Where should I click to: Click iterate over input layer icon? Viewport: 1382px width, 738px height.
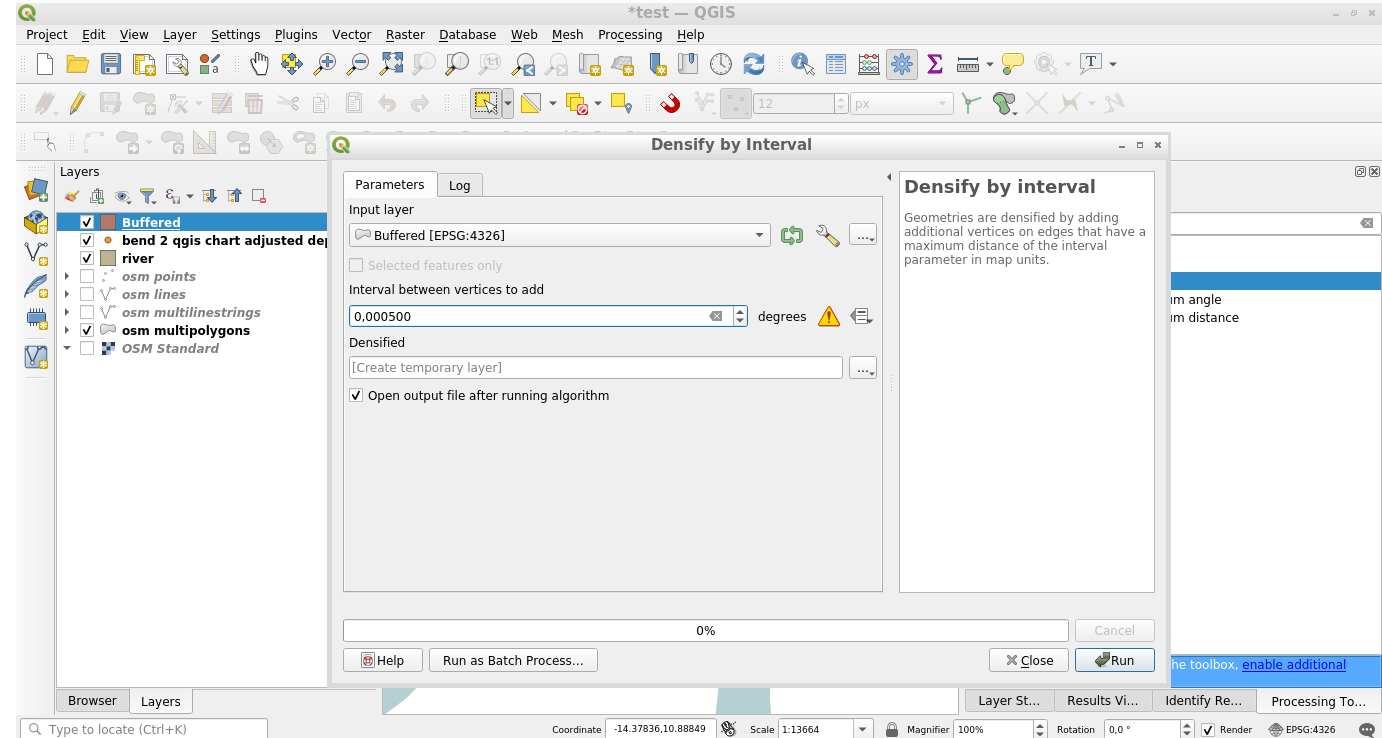792,235
